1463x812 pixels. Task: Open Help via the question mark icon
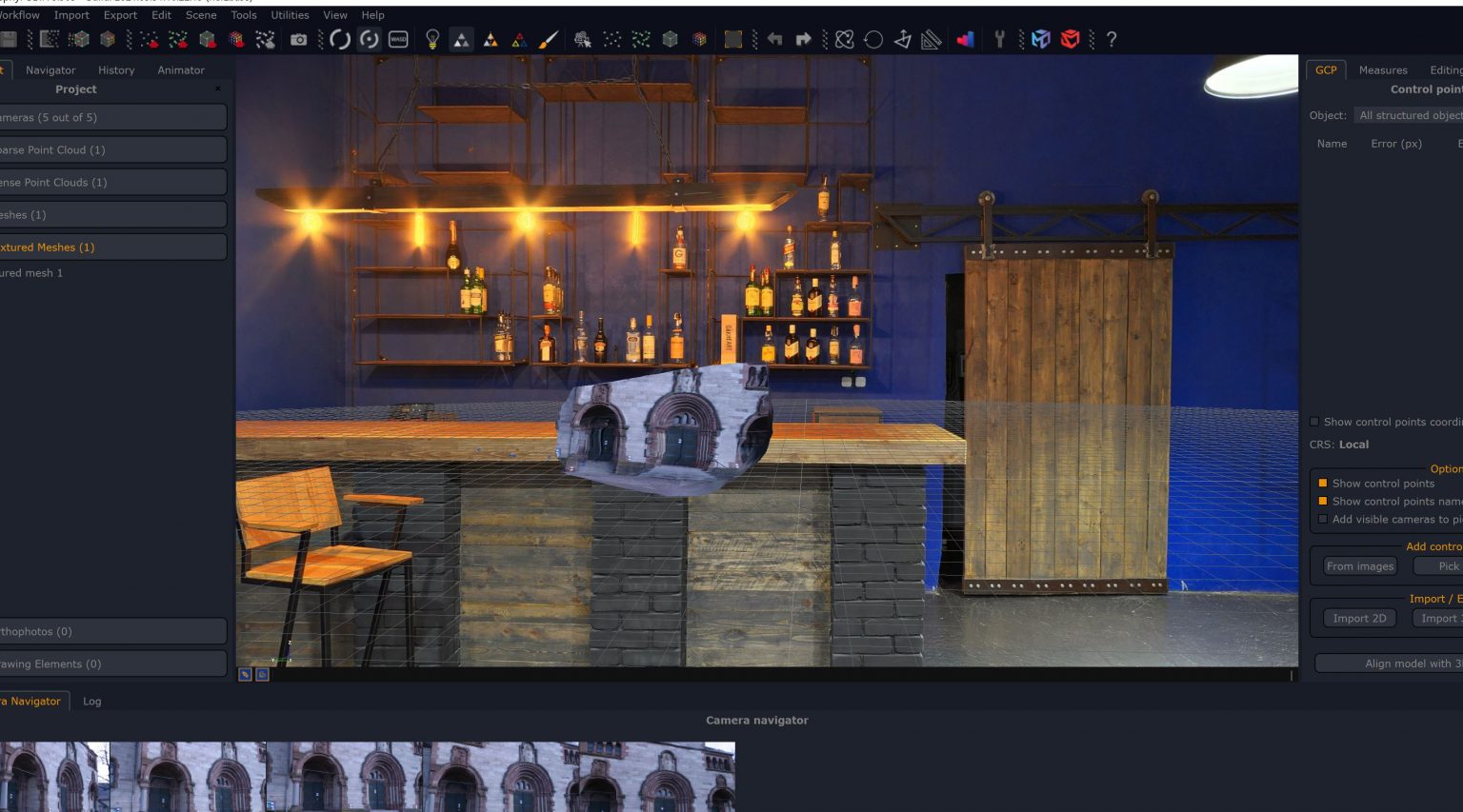[x=1111, y=39]
